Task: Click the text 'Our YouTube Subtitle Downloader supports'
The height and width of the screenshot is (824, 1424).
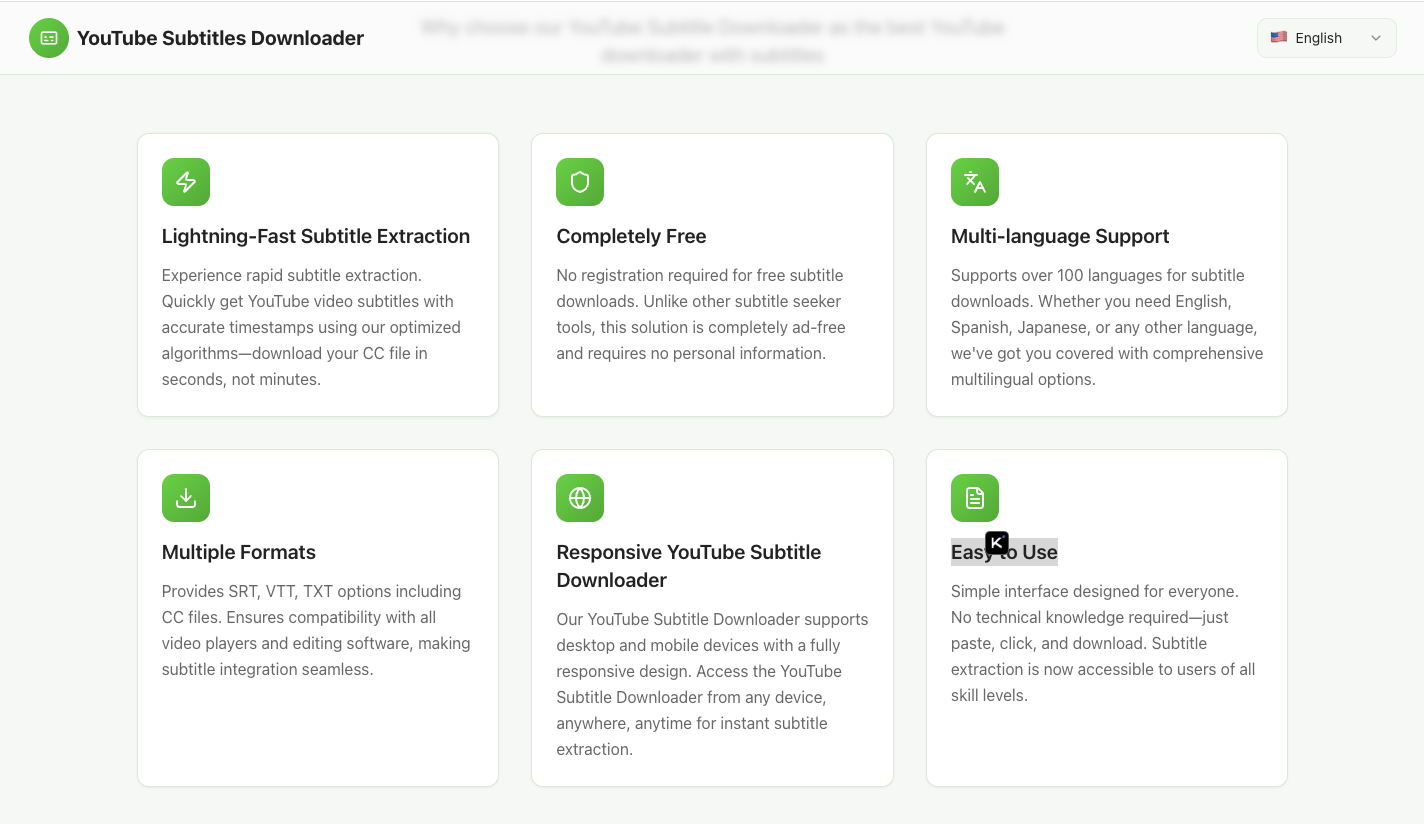Action: [x=712, y=619]
